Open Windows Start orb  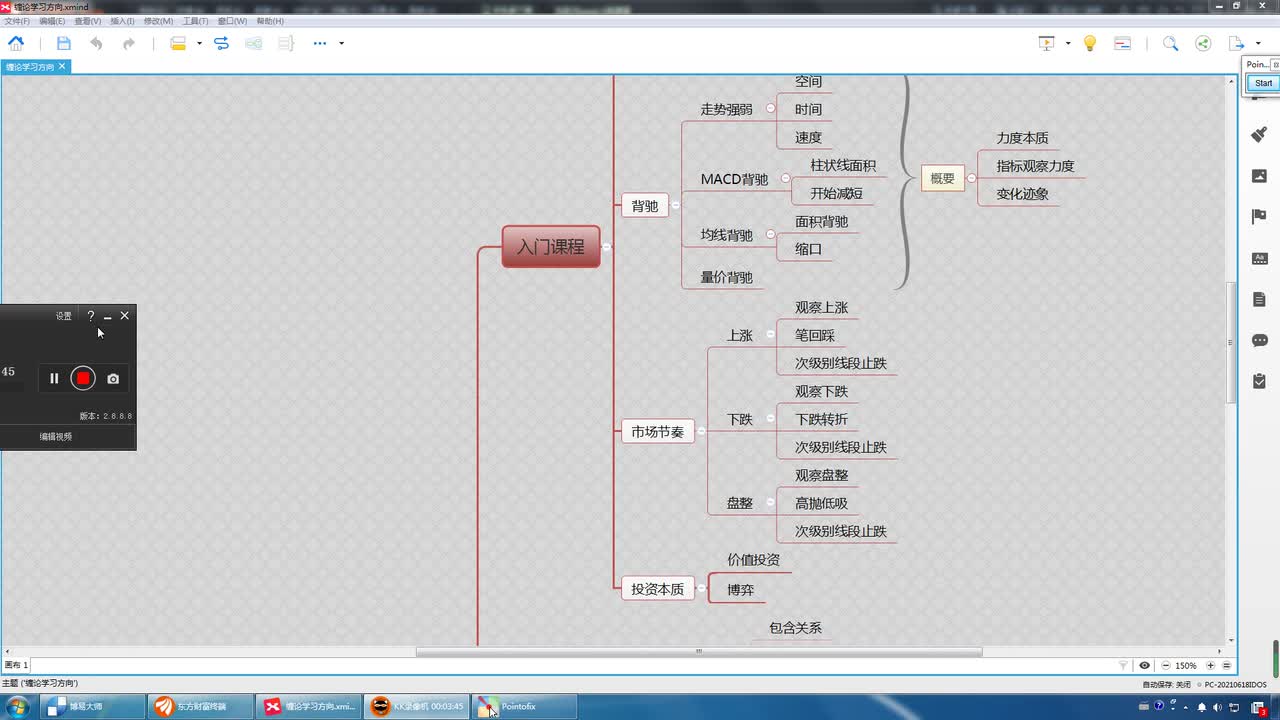[x=18, y=706]
